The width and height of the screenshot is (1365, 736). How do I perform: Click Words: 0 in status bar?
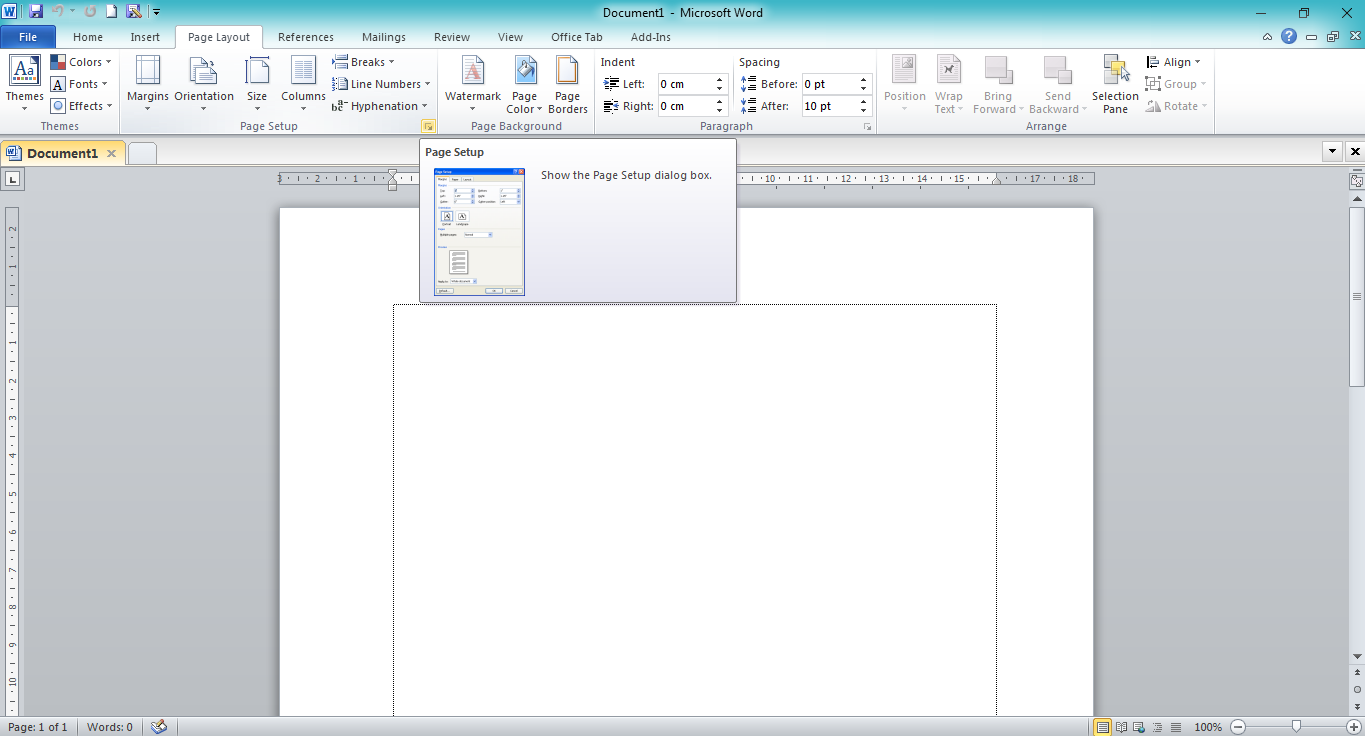click(110, 727)
